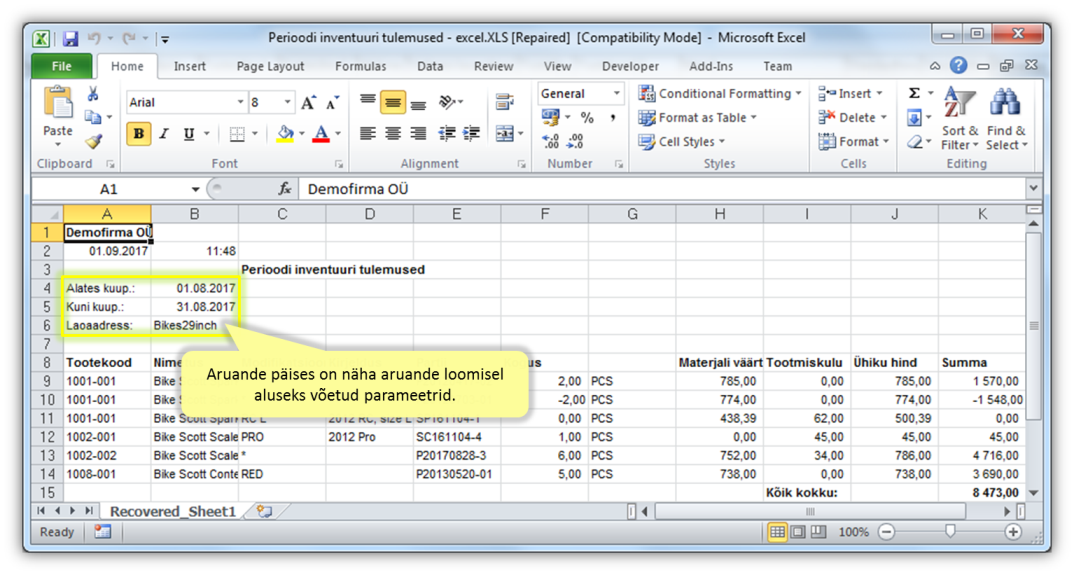1074x575 pixels.
Task: Decrease font size with Shrink Font icon
Action: (333, 103)
